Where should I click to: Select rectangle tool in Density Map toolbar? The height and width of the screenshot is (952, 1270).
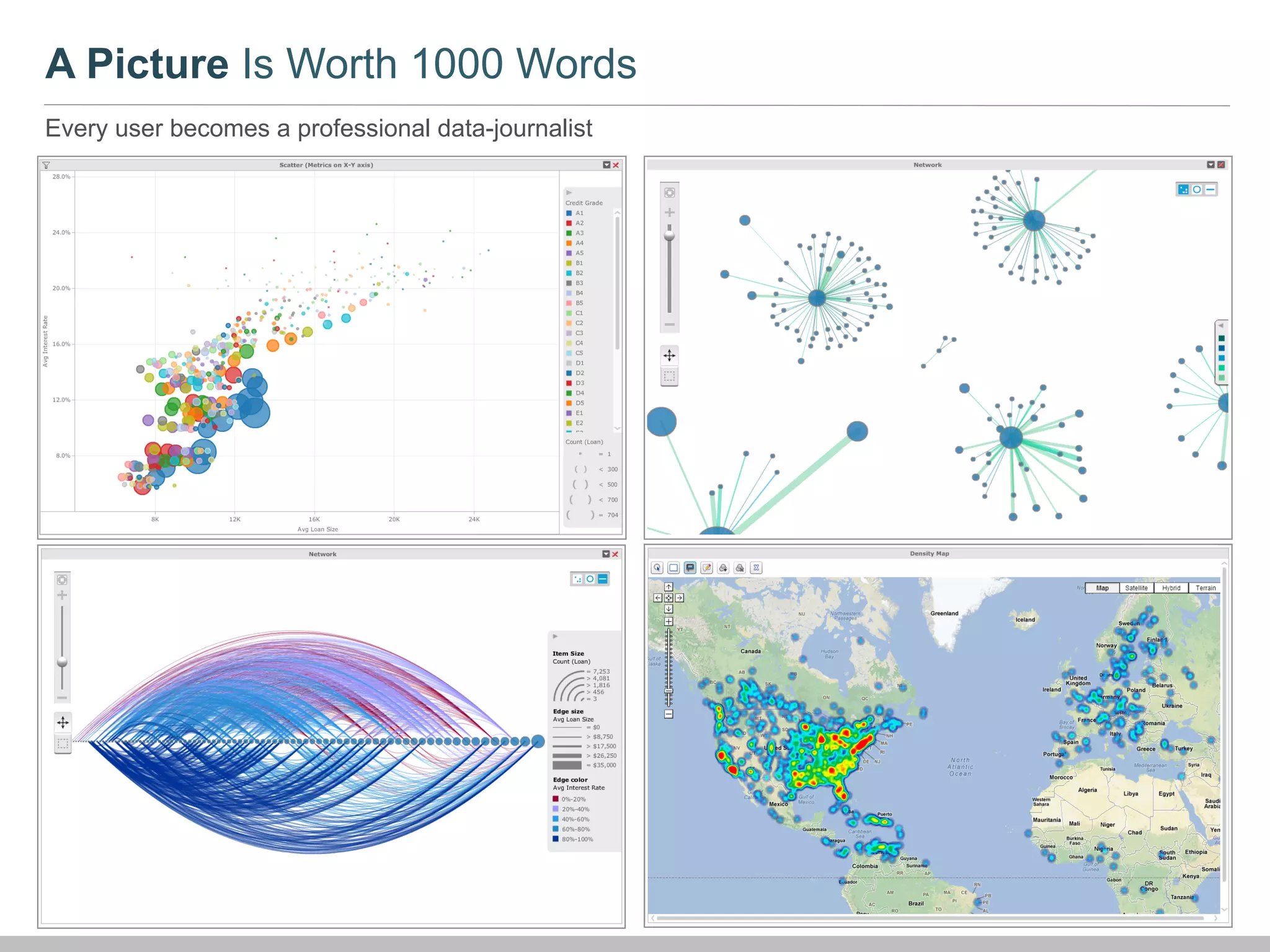673,568
